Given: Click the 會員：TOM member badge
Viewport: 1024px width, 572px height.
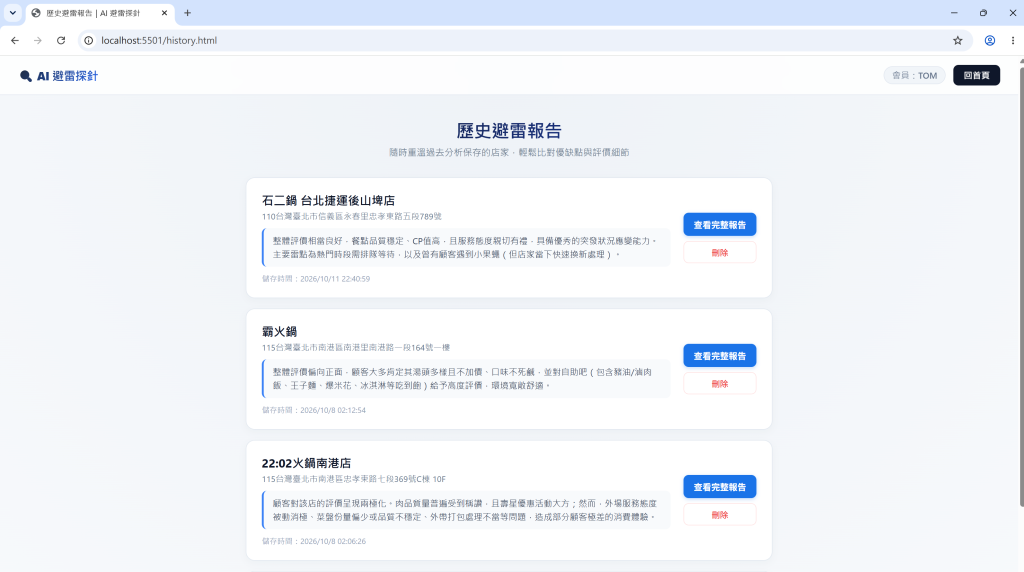Looking at the screenshot, I should click(x=914, y=75).
